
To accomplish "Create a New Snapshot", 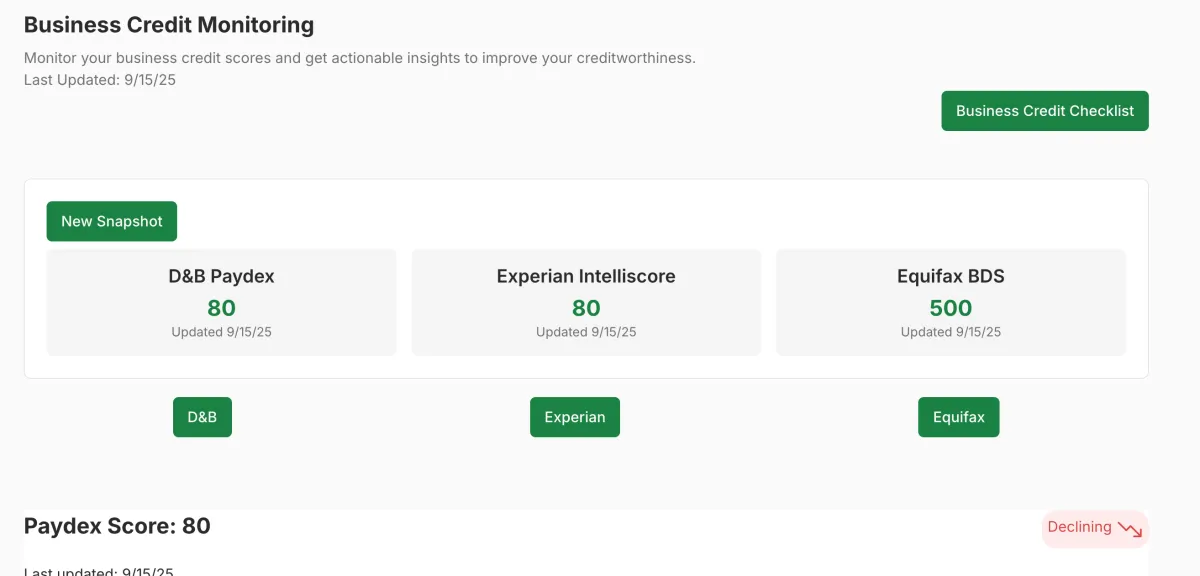I will tap(111, 221).
